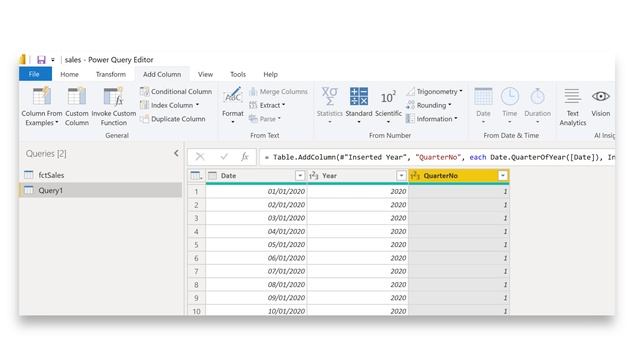Click the Time column tool

coord(510,105)
